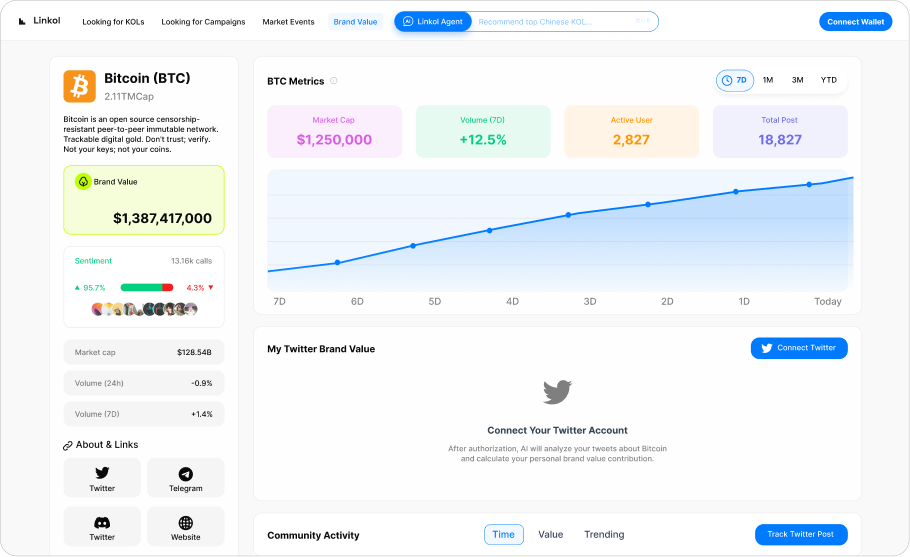Image resolution: width=910 pixels, height=557 pixels.
Task: Click the Linkol Agent button
Action: (433, 21)
